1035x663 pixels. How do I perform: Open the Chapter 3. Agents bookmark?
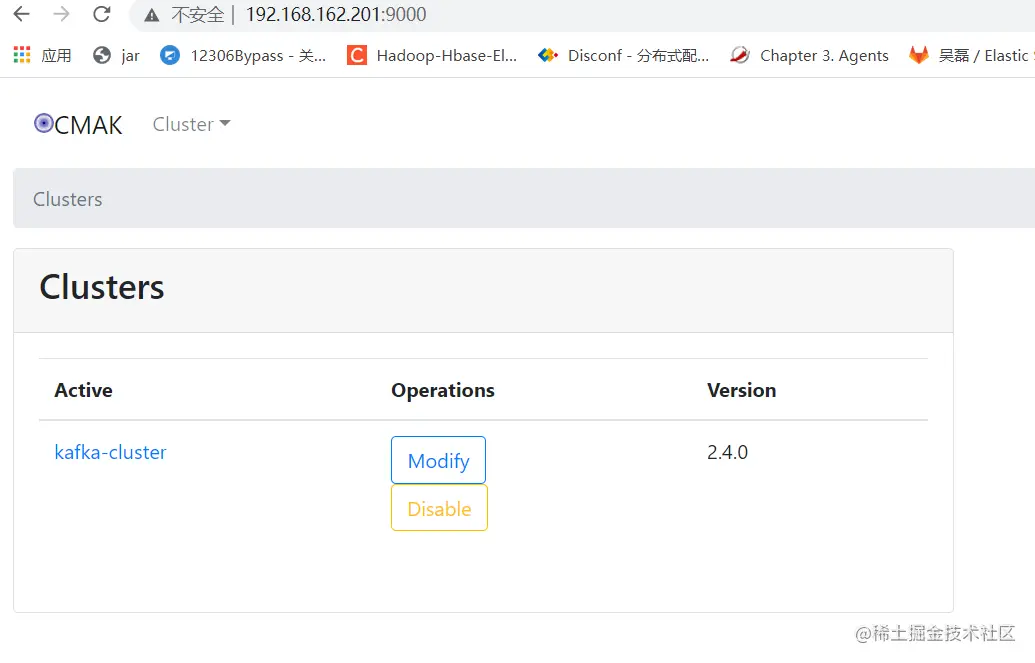pyautogui.click(x=824, y=55)
